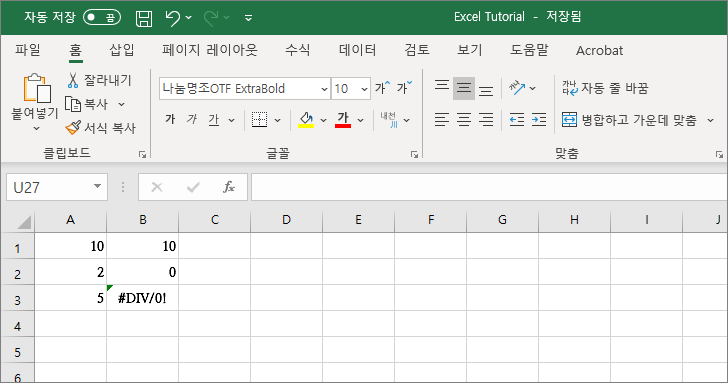Click the middle align icon
This screenshot has width=728, height=383.
(x=464, y=88)
